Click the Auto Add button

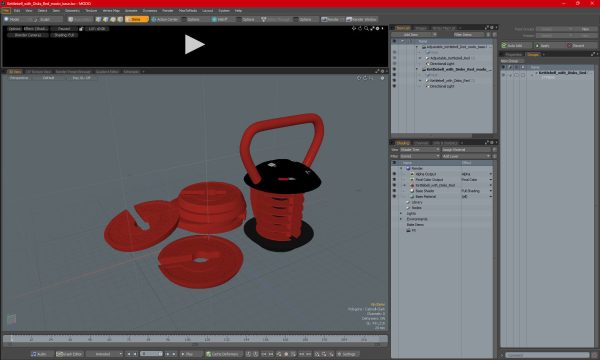pyautogui.click(x=516, y=46)
